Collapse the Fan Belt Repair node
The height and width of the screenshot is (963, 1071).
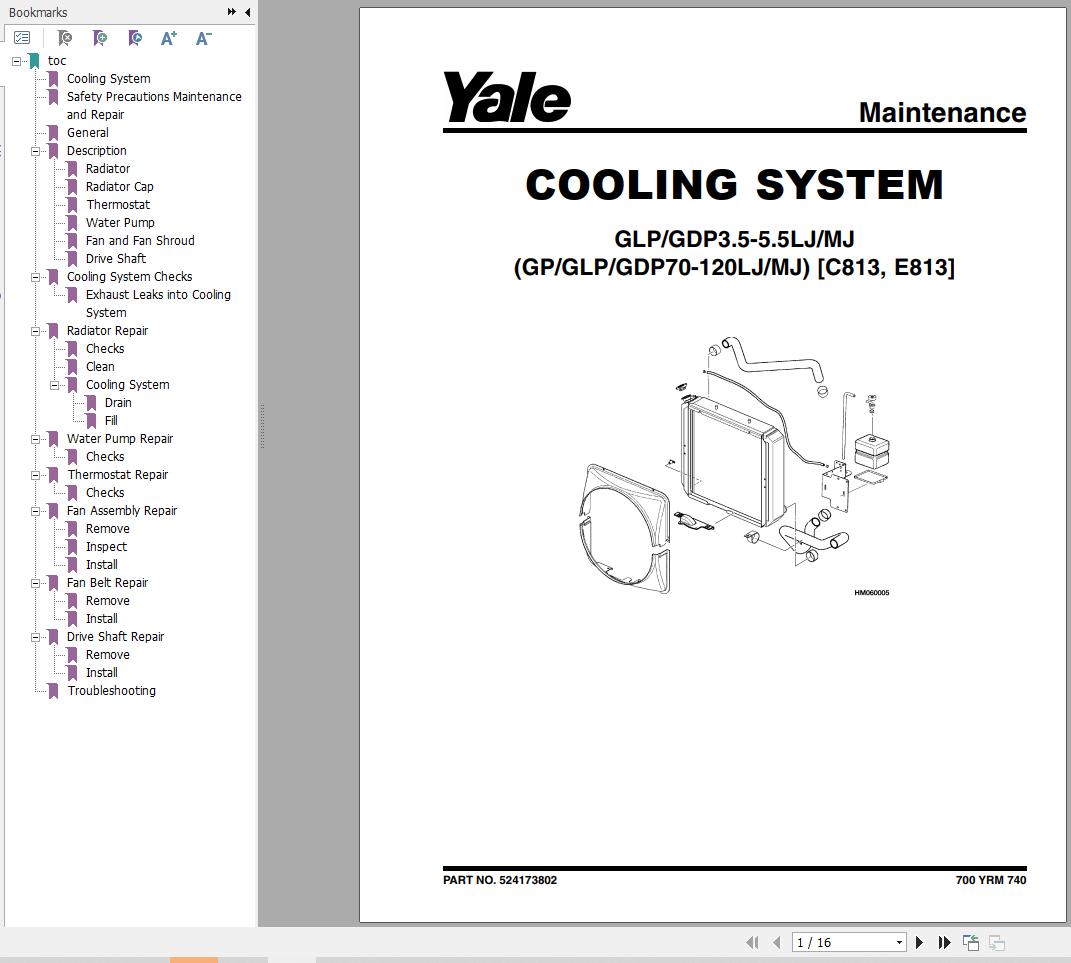tap(35, 583)
